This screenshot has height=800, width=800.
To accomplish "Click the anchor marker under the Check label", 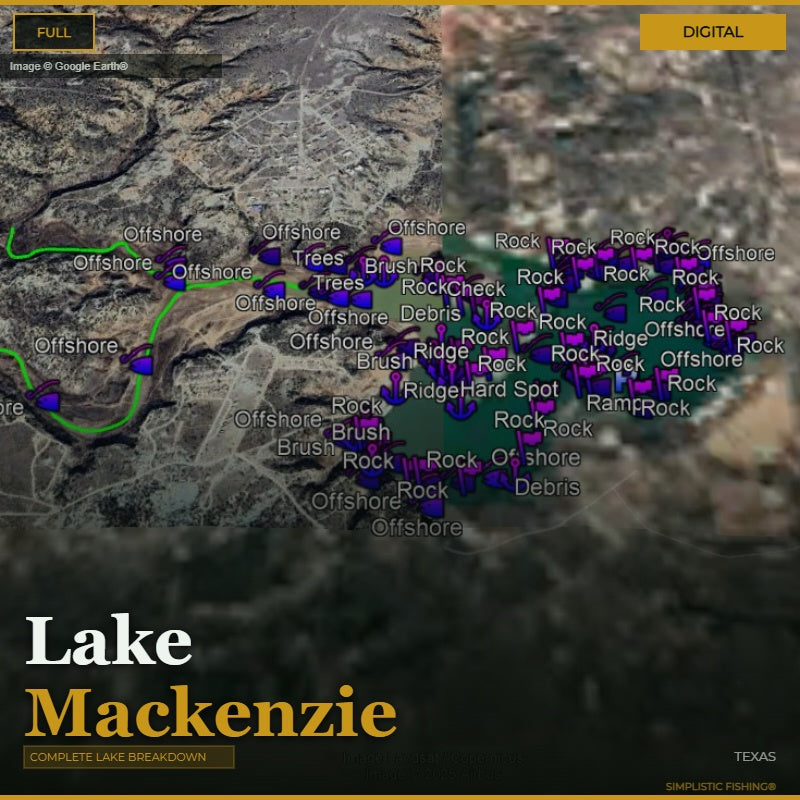I will point(486,317).
